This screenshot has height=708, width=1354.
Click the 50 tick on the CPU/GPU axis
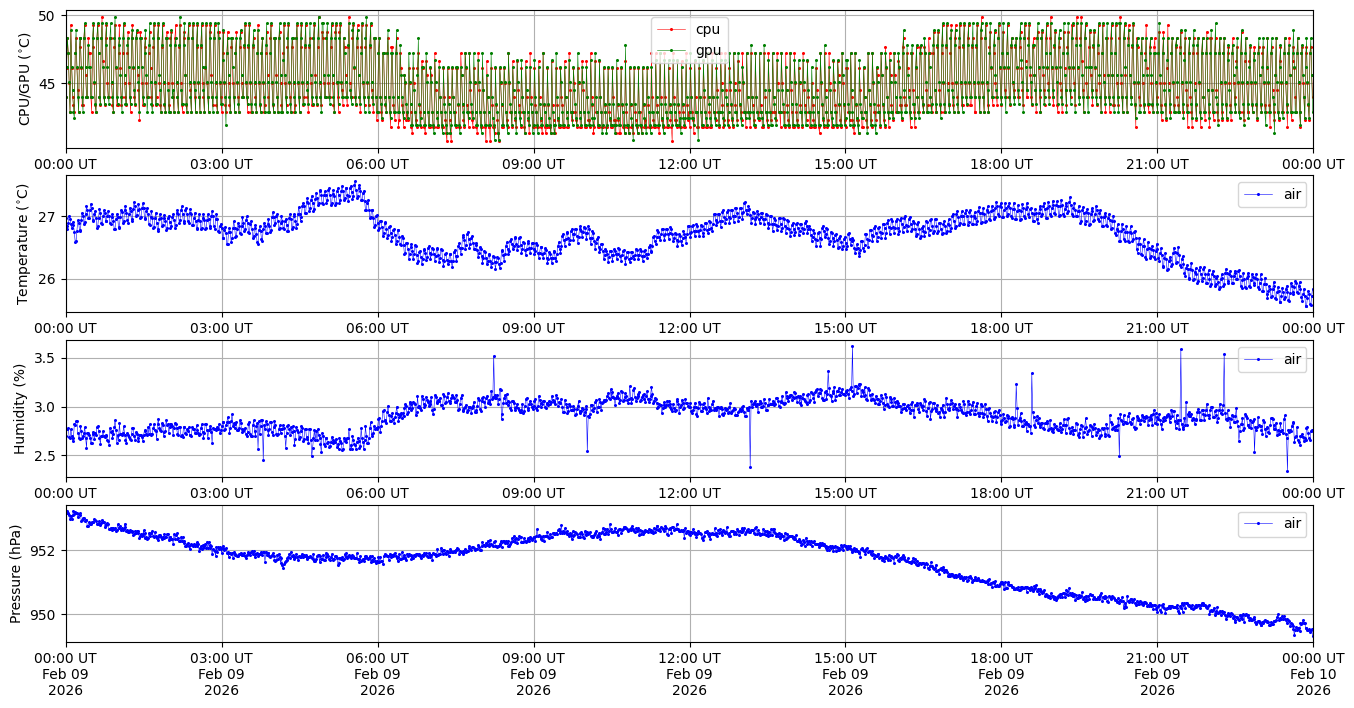(x=48, y=17)
